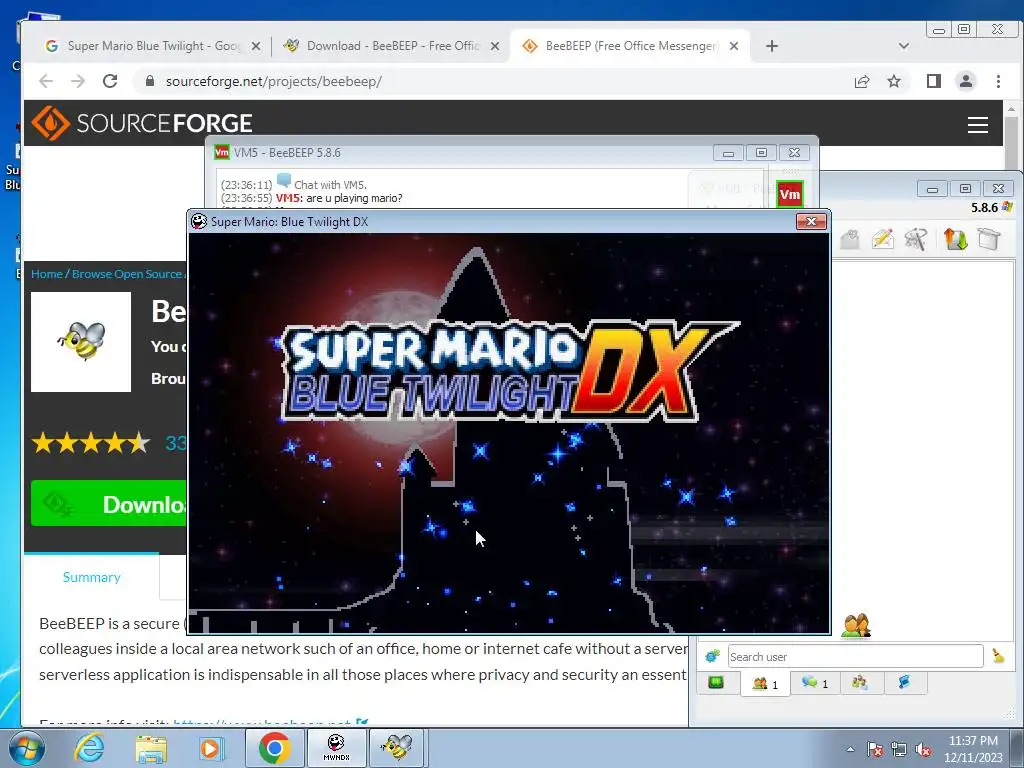Click the network tray icon
This screenshot has width=1024, height=768.
[899, 749]
